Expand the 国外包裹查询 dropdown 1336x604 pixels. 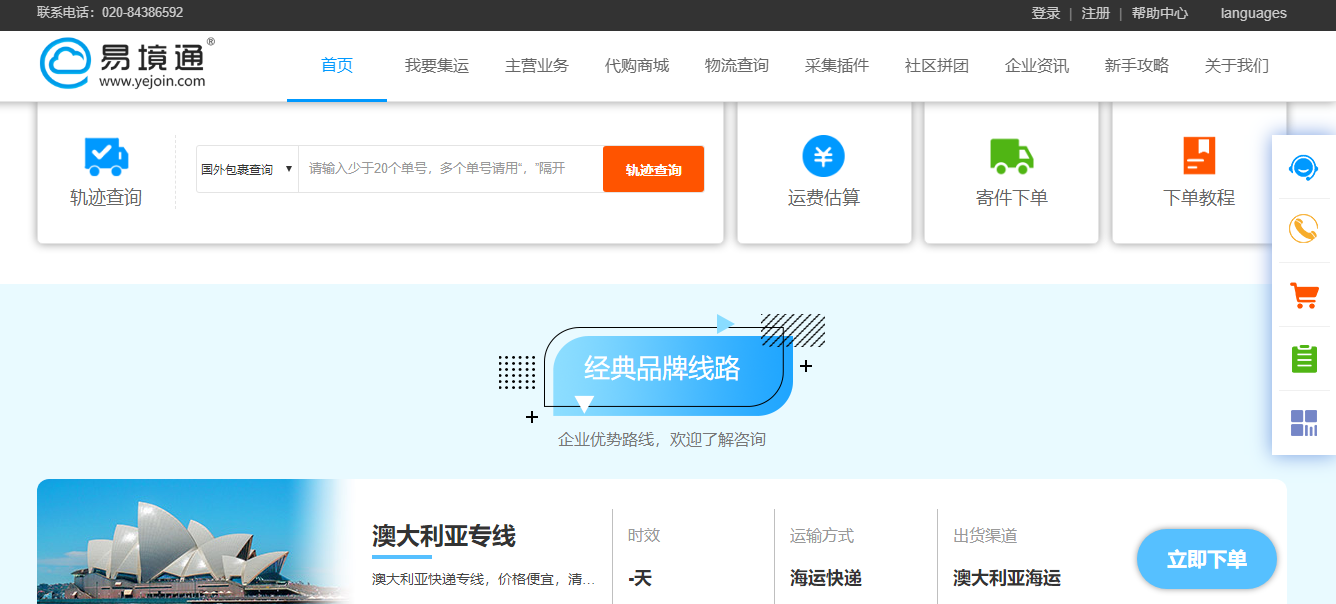247,169
